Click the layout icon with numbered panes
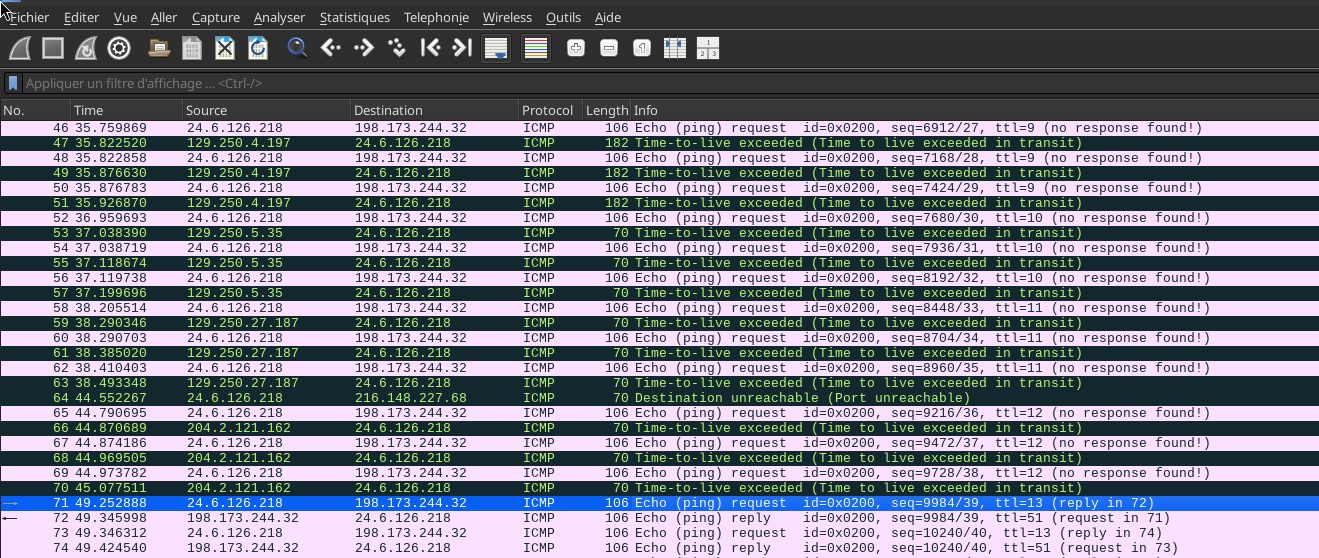The width and height of the screenshot is (1319, 558). (x=708, y=47)
